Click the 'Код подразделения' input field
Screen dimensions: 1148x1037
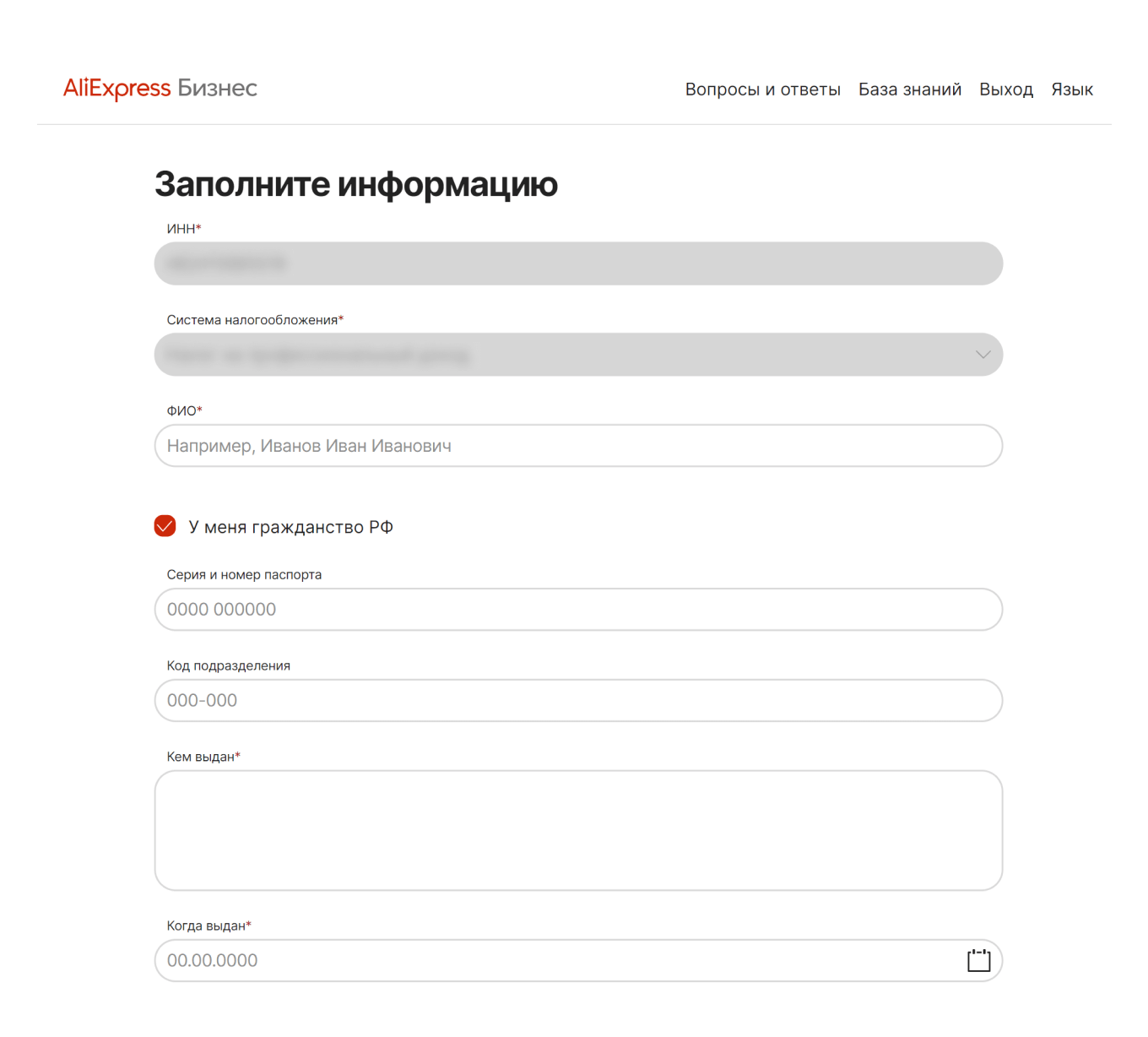tap(577, 700)
